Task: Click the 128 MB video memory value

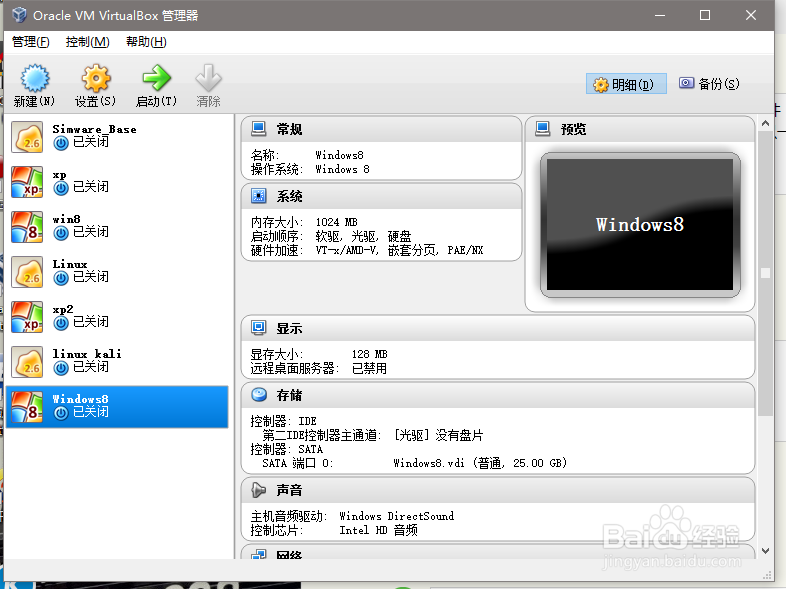Action: (x=369, y=354)
